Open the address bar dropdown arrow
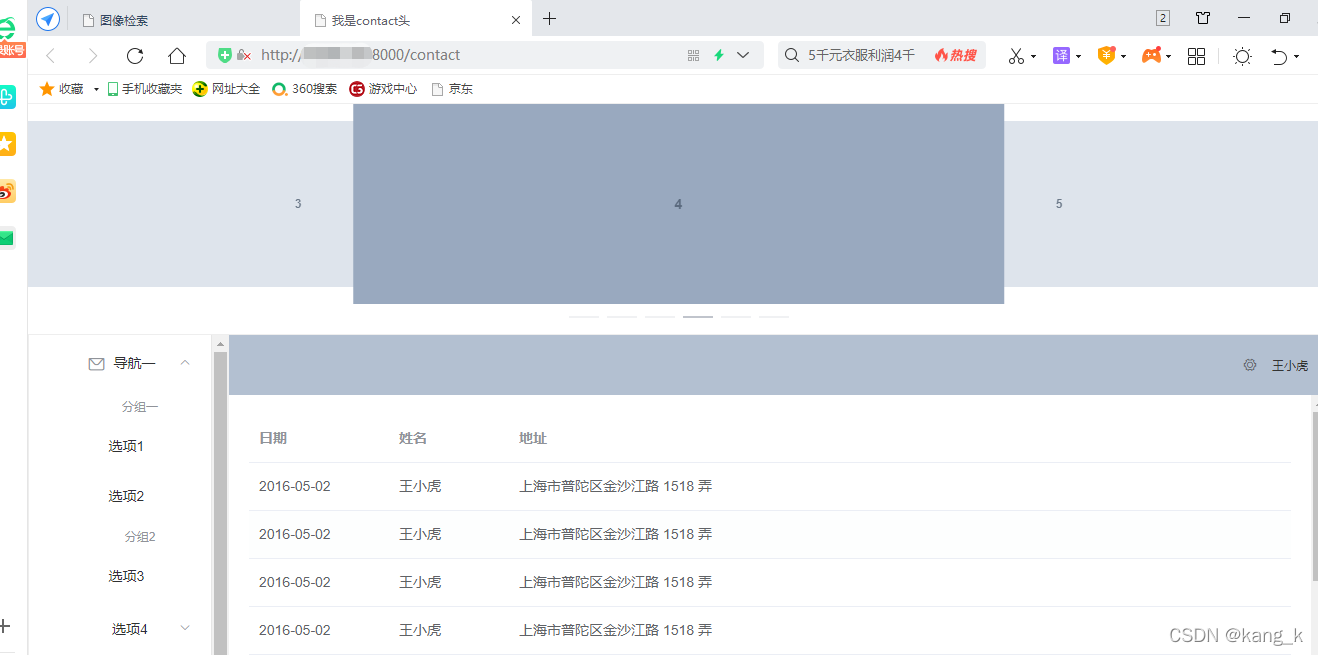 pyautogui.click(x=743, y=56)
